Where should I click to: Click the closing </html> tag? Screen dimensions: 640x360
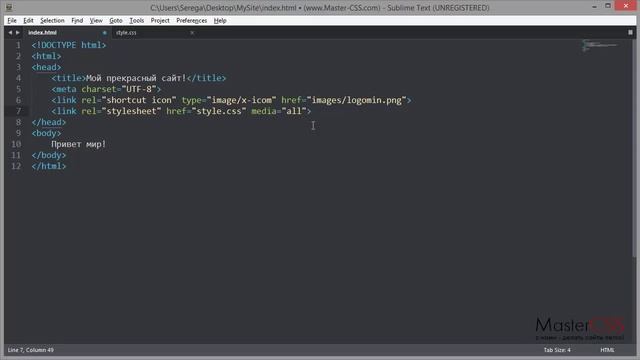point(49,166)
